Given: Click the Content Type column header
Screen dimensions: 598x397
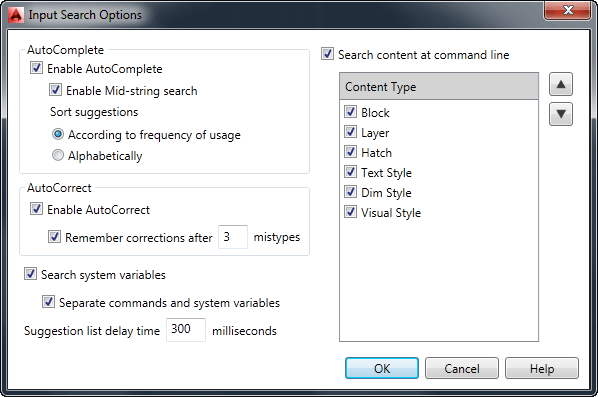Looking at the screenshot, I should [x=439, y=87].
